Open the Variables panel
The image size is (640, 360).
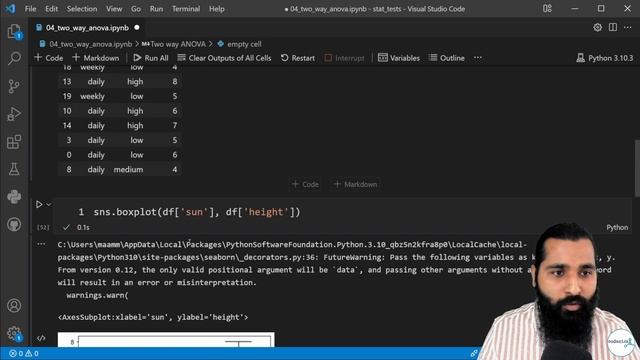(x=399, y=58)
